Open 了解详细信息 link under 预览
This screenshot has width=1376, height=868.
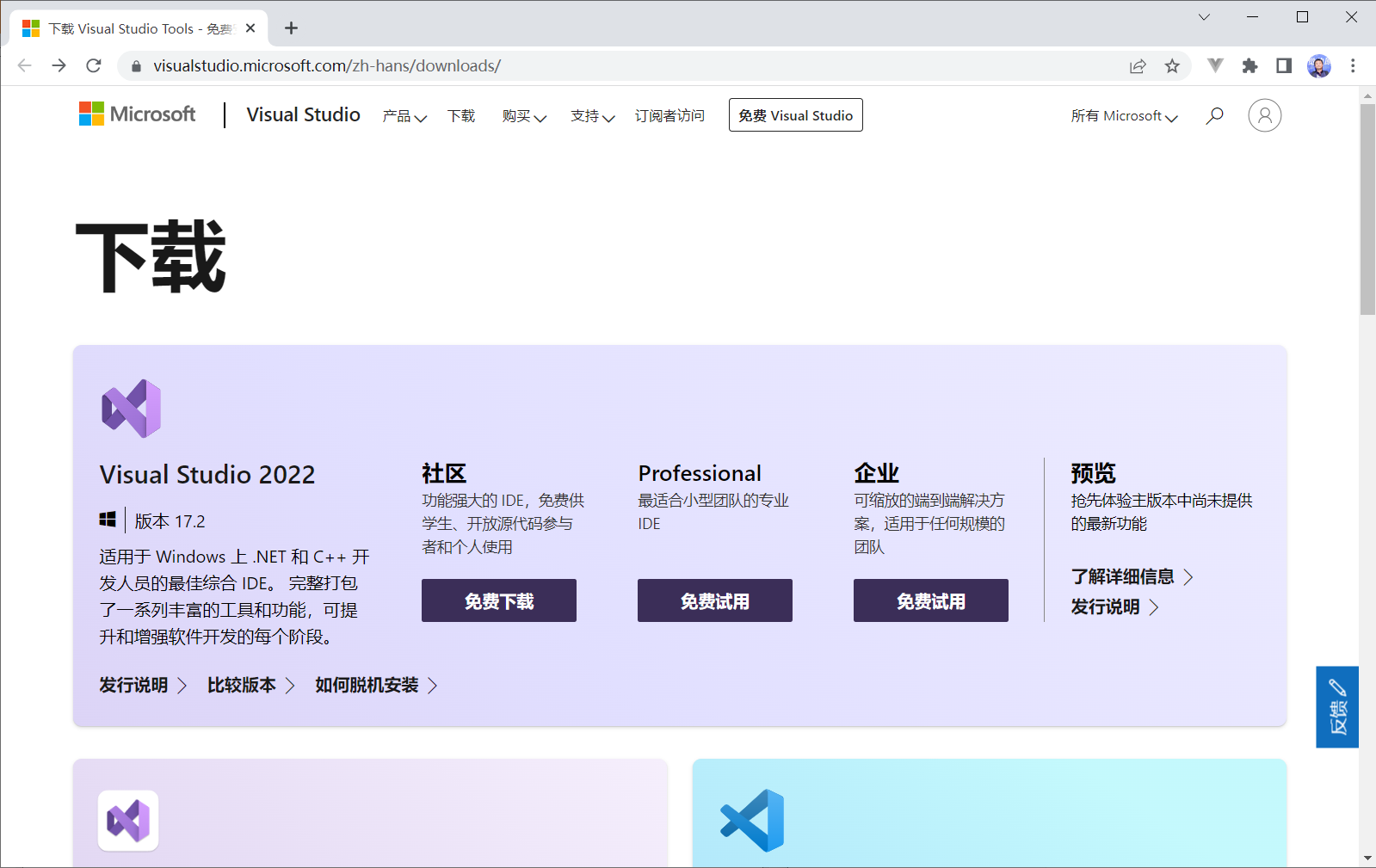1132,576
